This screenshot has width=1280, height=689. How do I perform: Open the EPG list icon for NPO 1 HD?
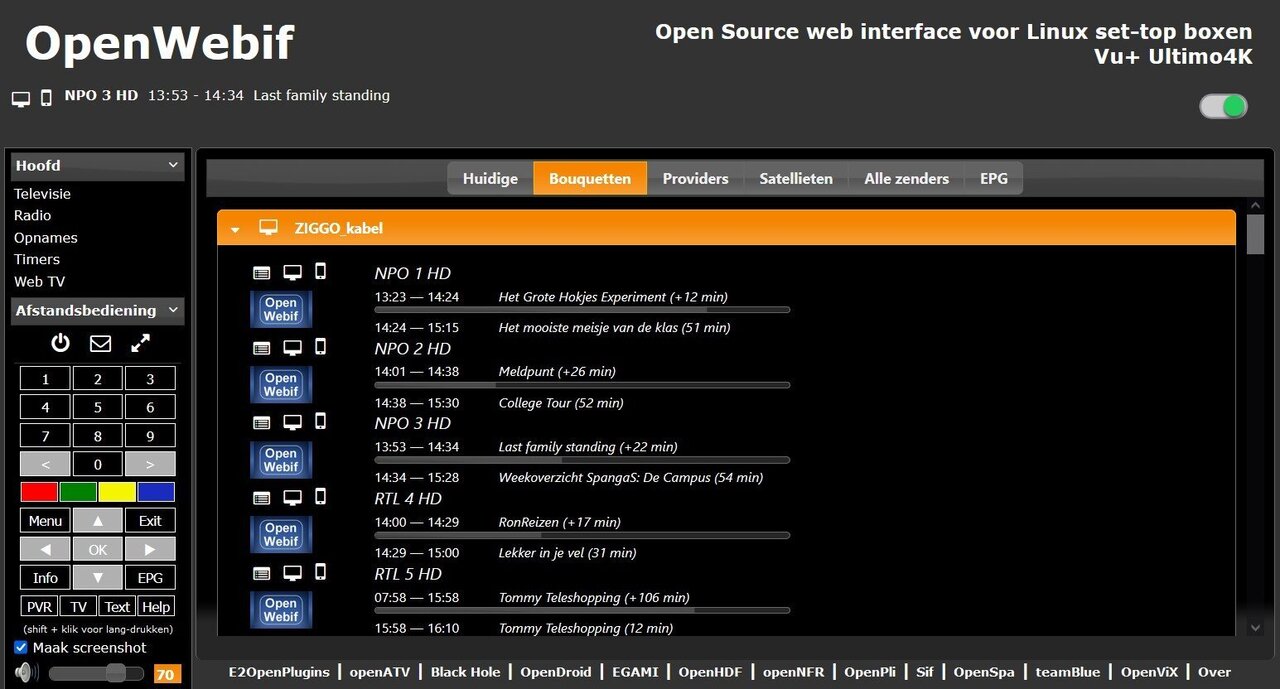tap(261, 272)
